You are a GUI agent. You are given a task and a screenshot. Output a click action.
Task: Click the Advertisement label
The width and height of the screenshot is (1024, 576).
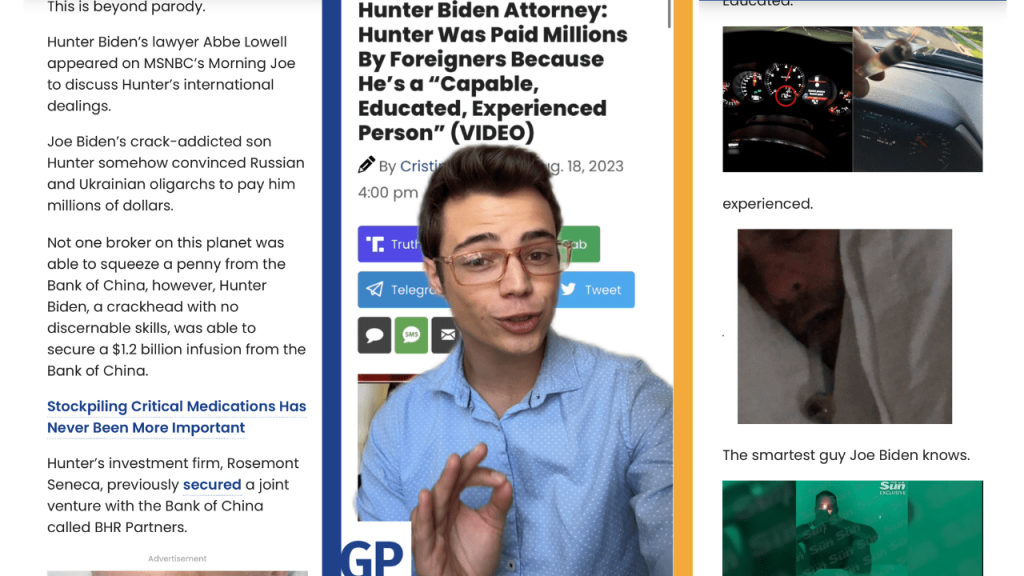(177, 558)
